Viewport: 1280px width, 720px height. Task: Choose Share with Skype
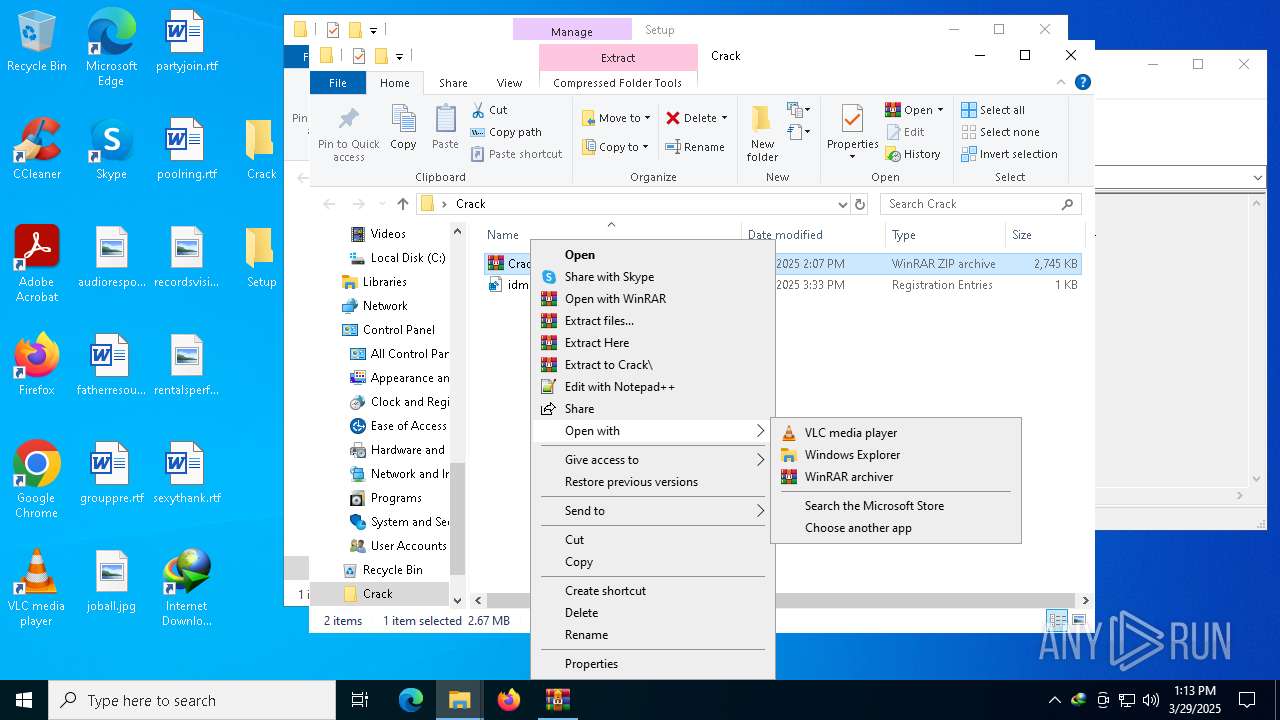pos(653,277)
